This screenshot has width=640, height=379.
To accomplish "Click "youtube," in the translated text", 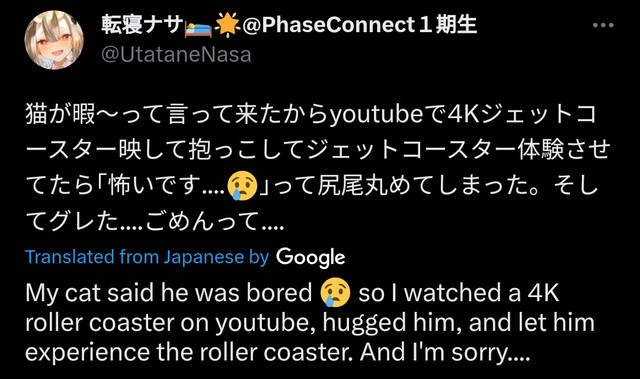I will coord(266,323).
